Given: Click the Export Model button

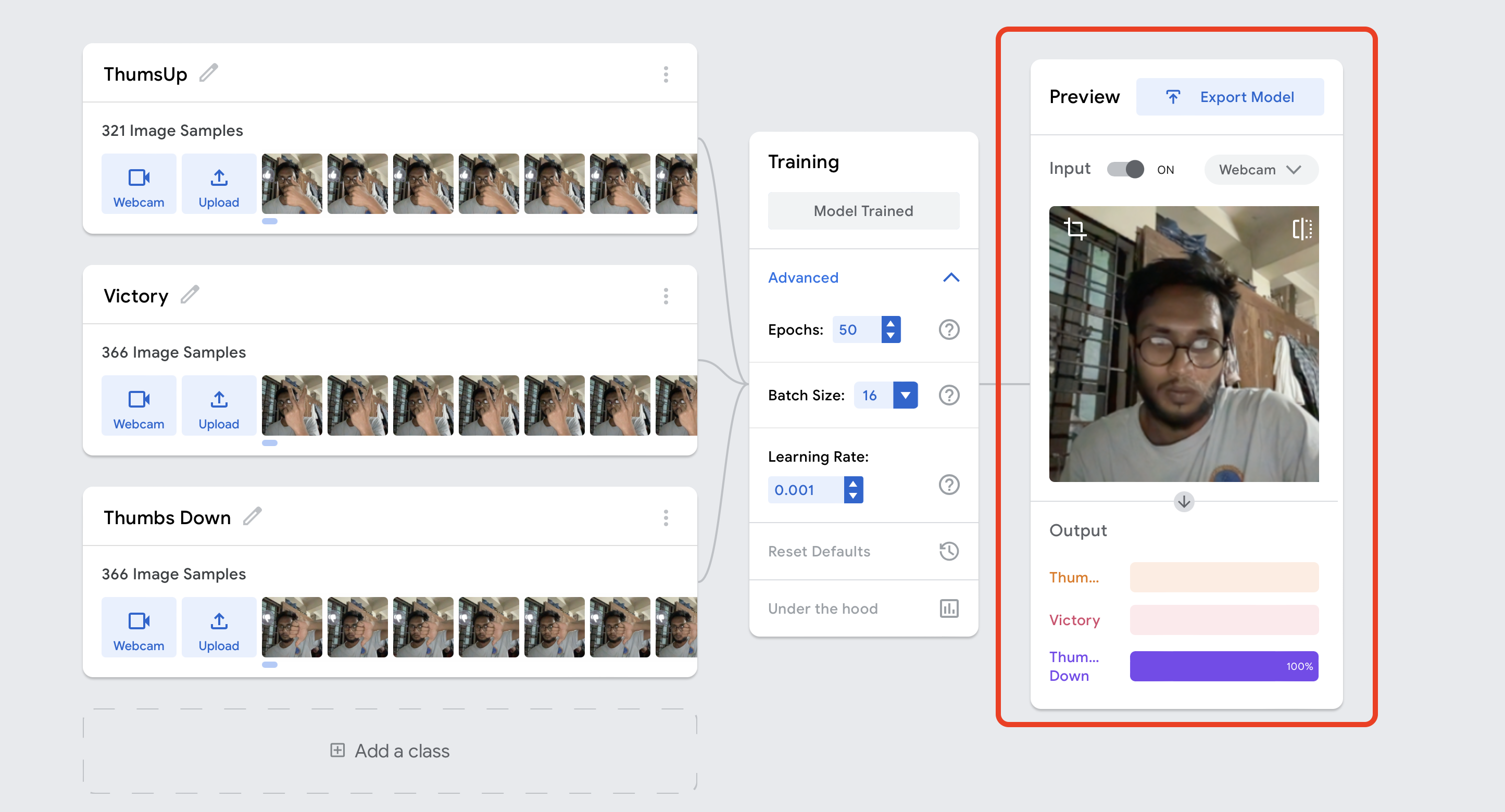Looking at the screenshot, I should coord(1230,97).
